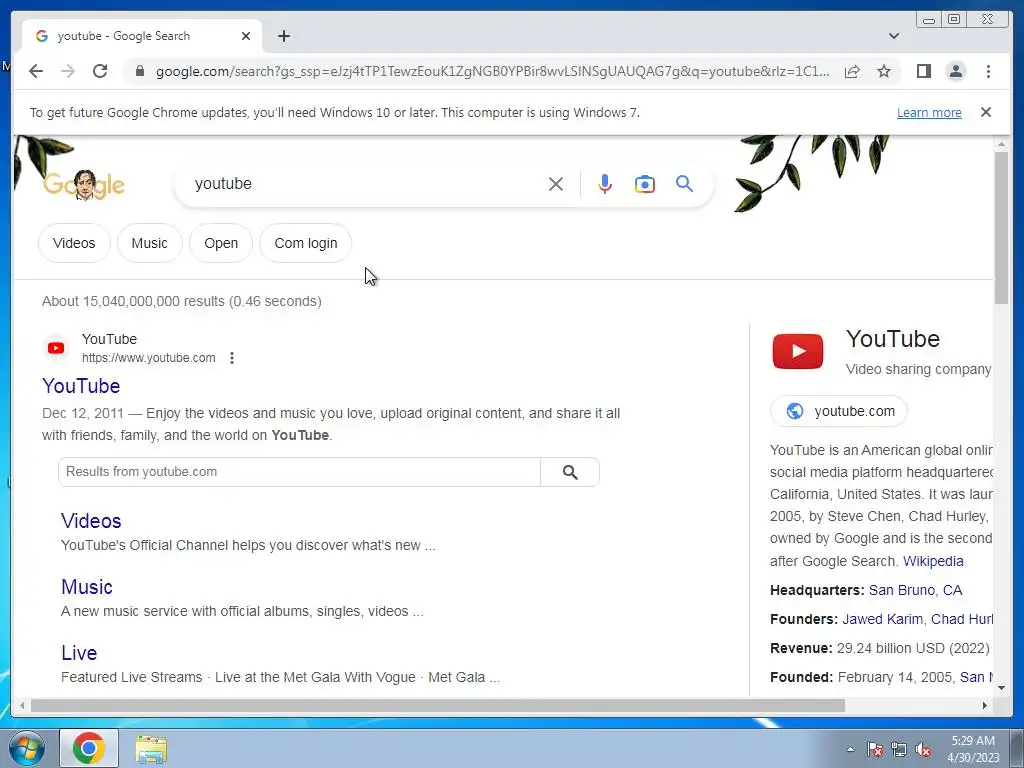View site info via the padlock icon
The width and height of the screenshot is (1024, 768).
click(x=139, y=71)
